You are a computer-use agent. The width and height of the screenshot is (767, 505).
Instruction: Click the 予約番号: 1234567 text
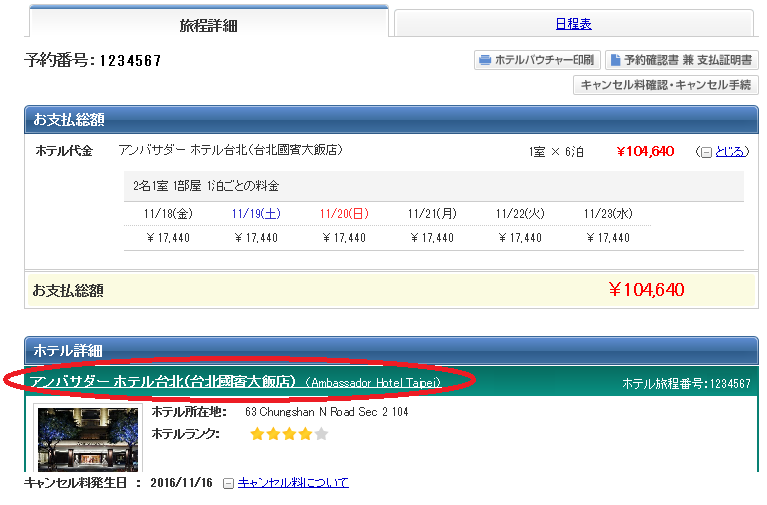click(93, 61)
